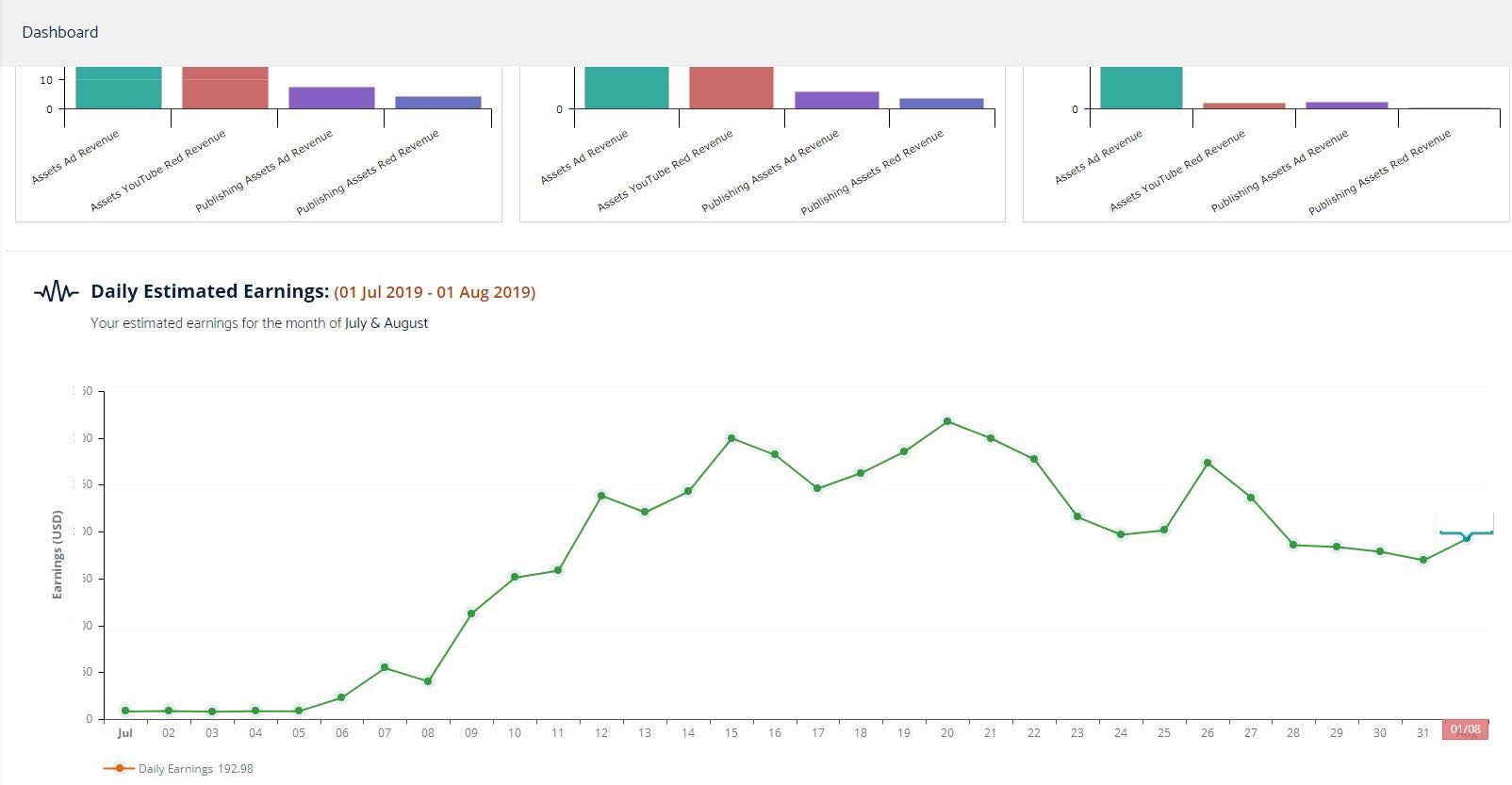This screenshot has height=785, width=1512.
Task: Select the data point for July 08
Action: tap(428, 681)
